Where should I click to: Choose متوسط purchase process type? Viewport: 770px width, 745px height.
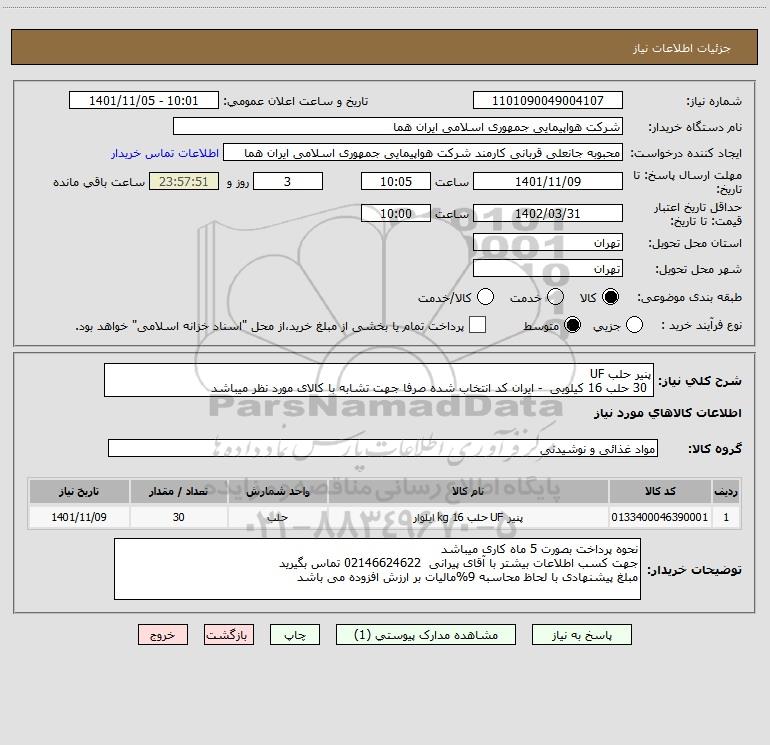(x=573, y=325)
